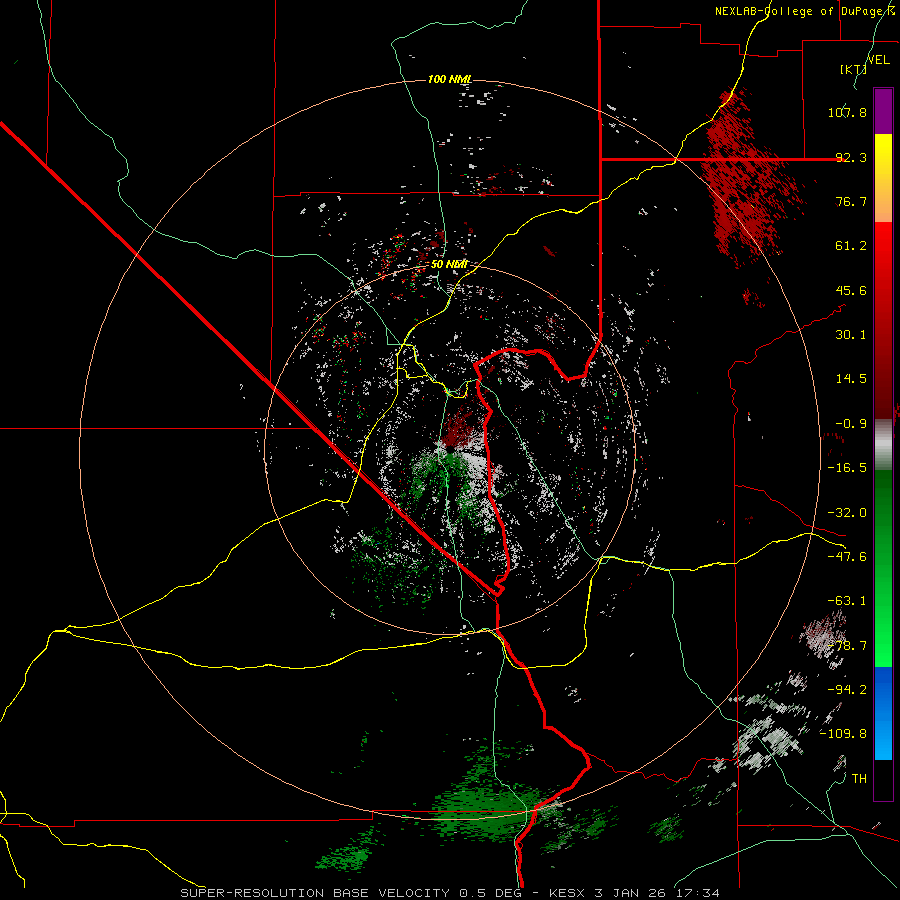This screenshot has width=900, height=900.
Task: Click the -94.2 velocity scale value
Action: [x=847, y=689]
